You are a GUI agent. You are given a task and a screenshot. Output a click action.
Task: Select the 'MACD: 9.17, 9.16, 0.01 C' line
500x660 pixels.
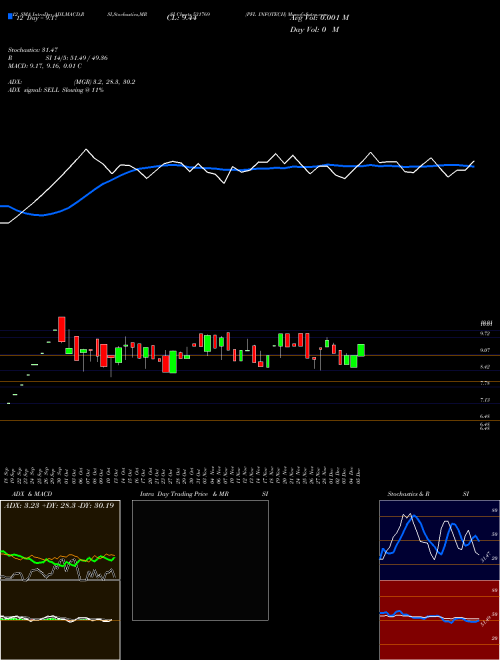[x=45, y=66]
